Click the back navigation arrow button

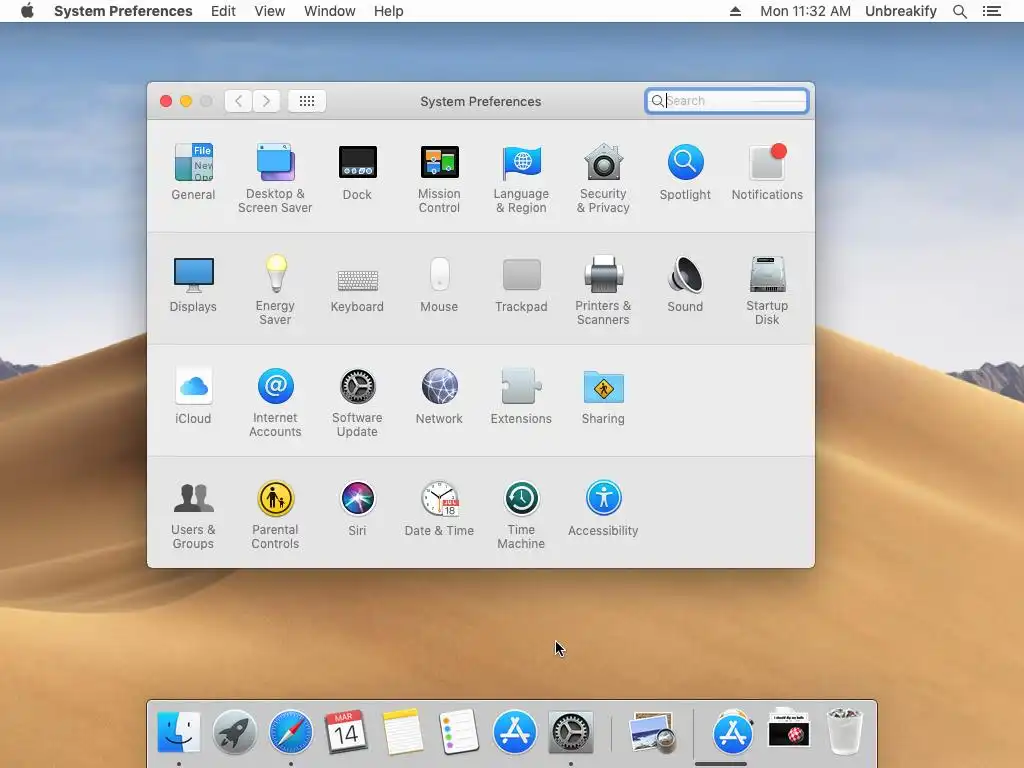[x=238, y=101]
